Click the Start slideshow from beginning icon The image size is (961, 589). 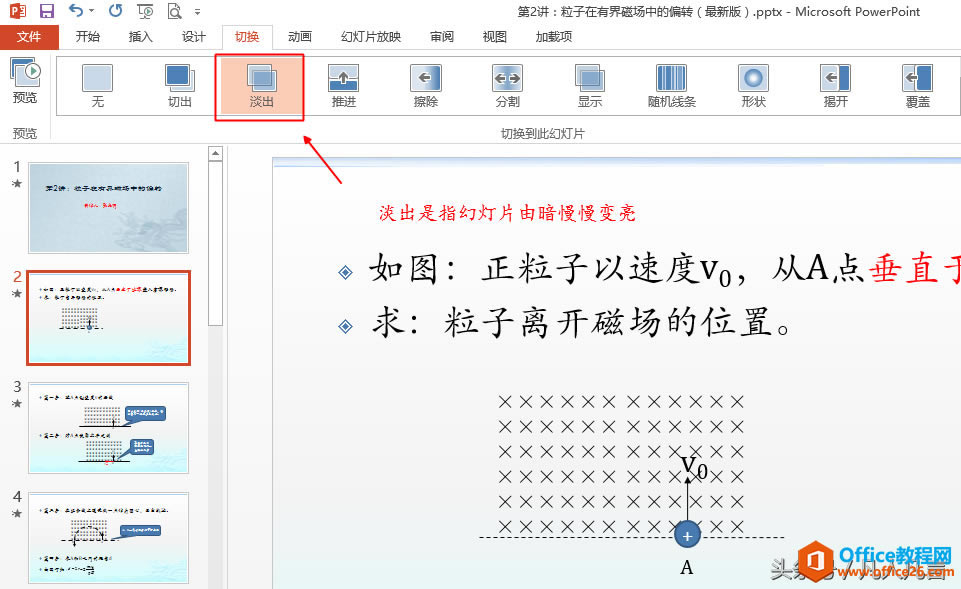click(145, 11)
